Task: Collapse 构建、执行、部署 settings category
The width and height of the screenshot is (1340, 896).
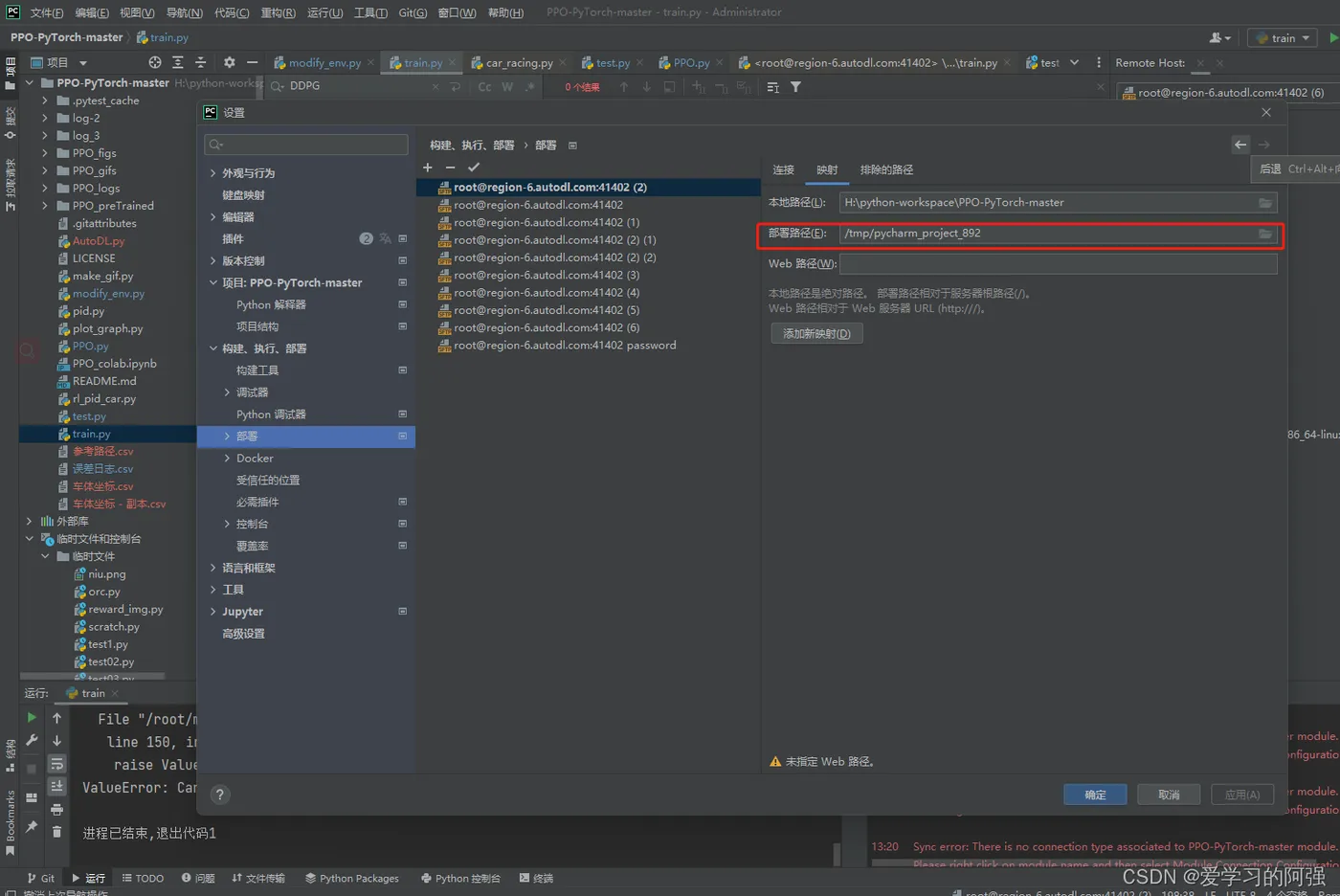Action: 212,348
